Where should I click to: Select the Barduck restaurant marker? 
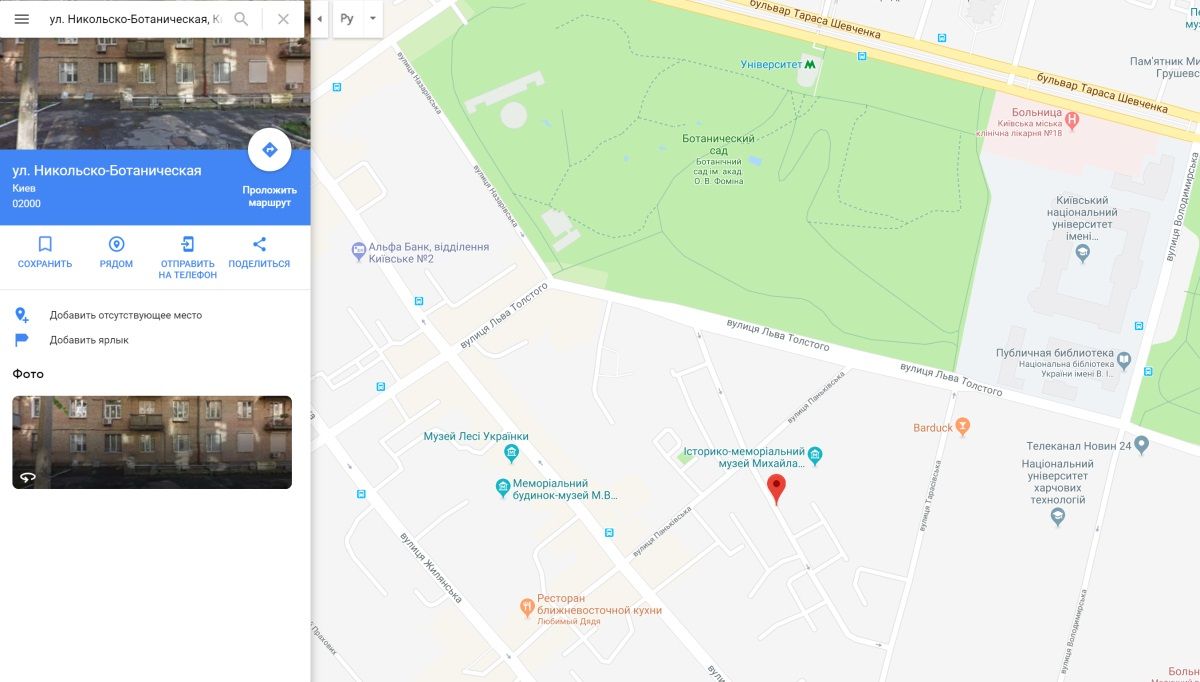click(x=963, y=427)
